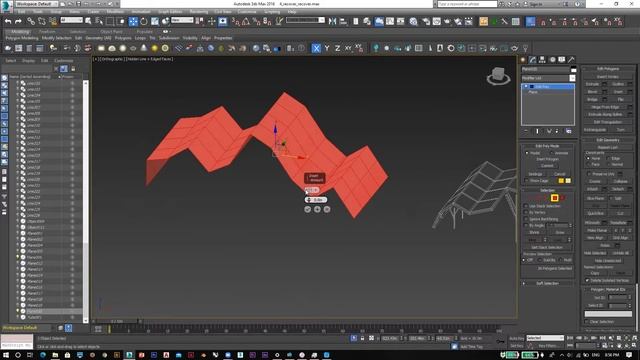Screen dimensions: 640x360
Task: Activate the Select and Move tool
Action: click(133, 21)
